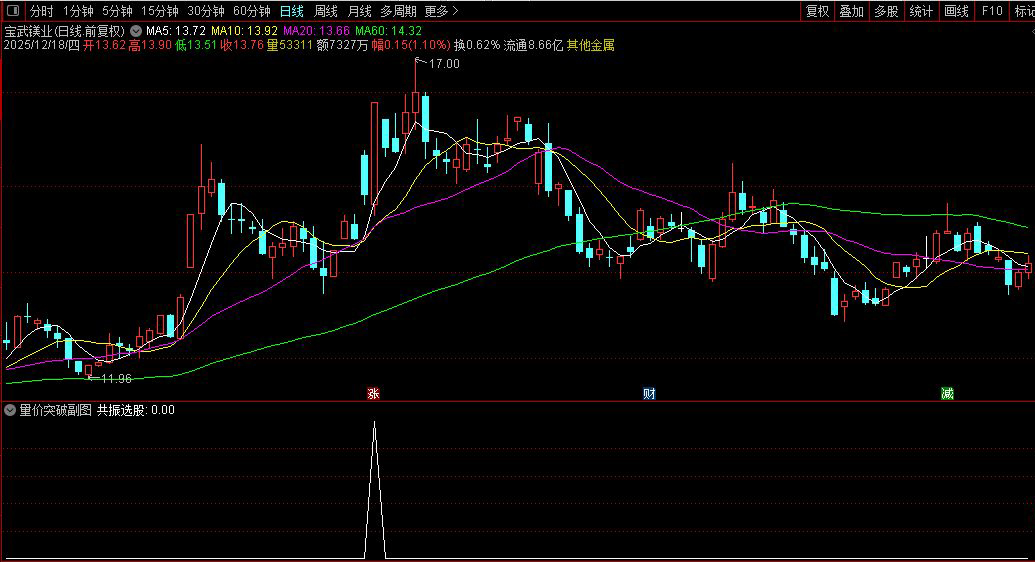
Task: Click the 换0.62% turnover value
Action: pos(477,46)
